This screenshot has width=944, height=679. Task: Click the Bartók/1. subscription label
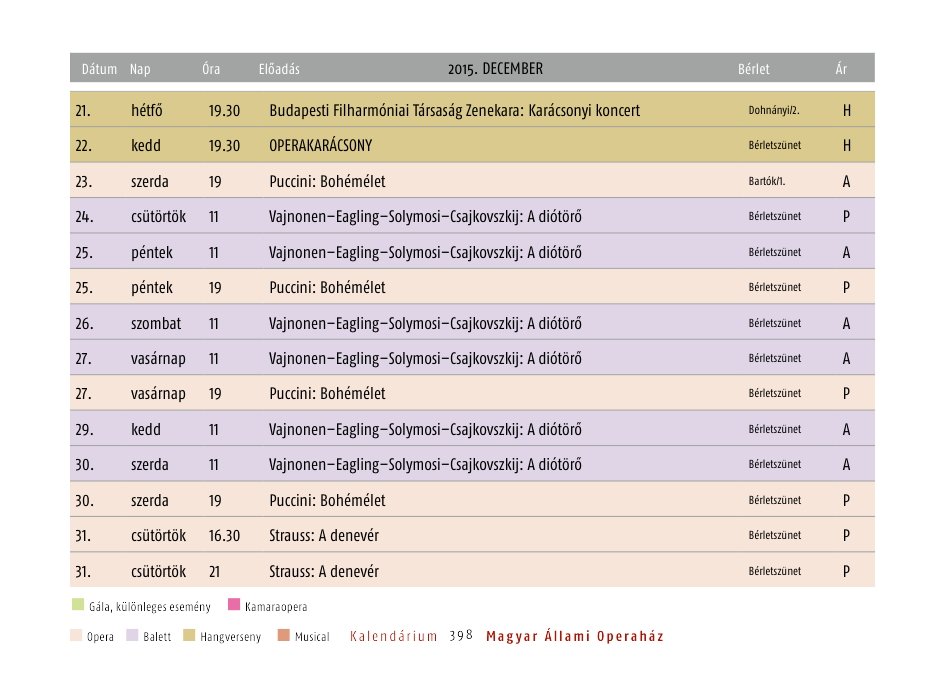tap(766, 182)
